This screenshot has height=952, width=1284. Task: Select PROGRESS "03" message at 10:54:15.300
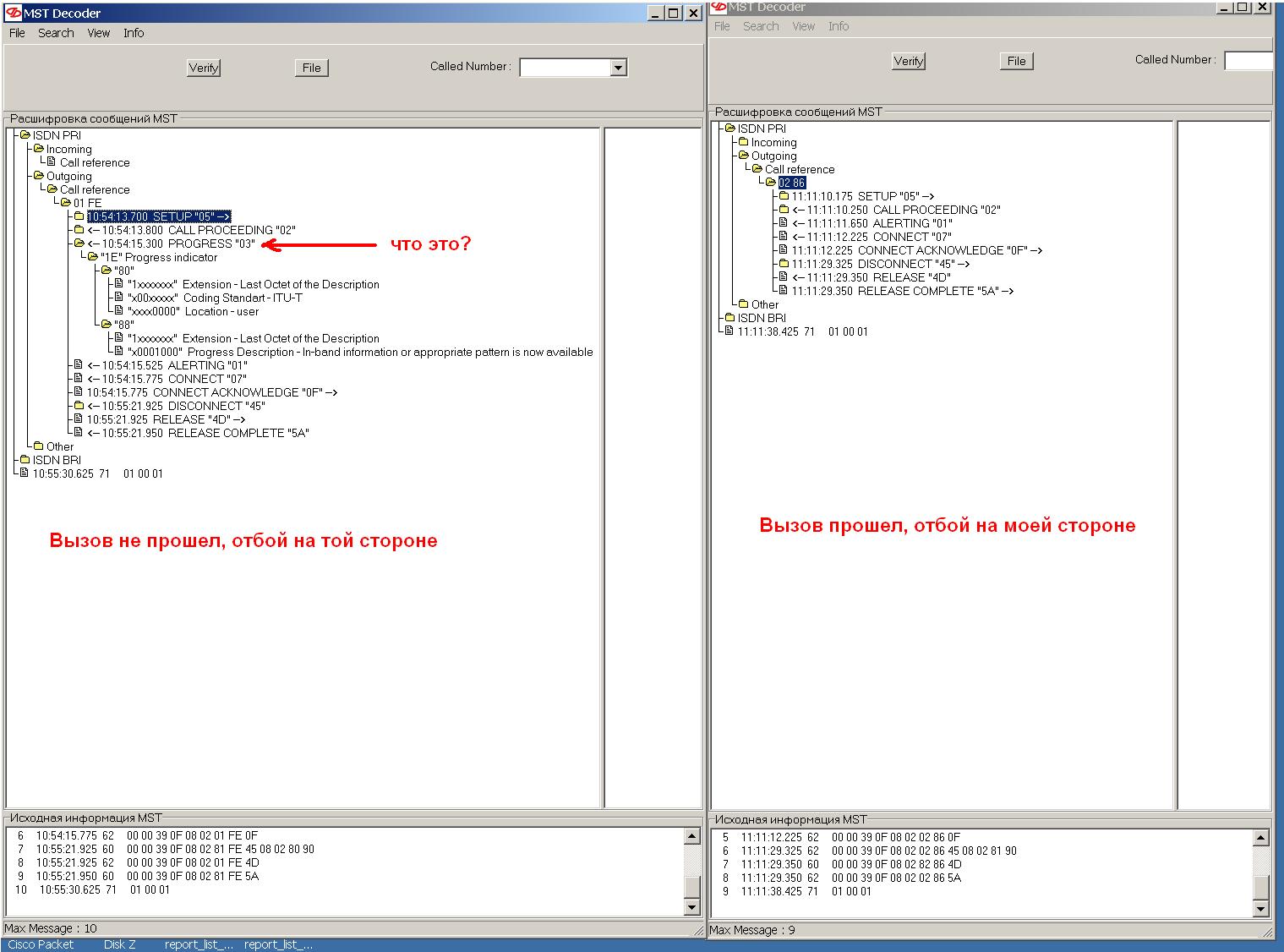coord(171,243)
